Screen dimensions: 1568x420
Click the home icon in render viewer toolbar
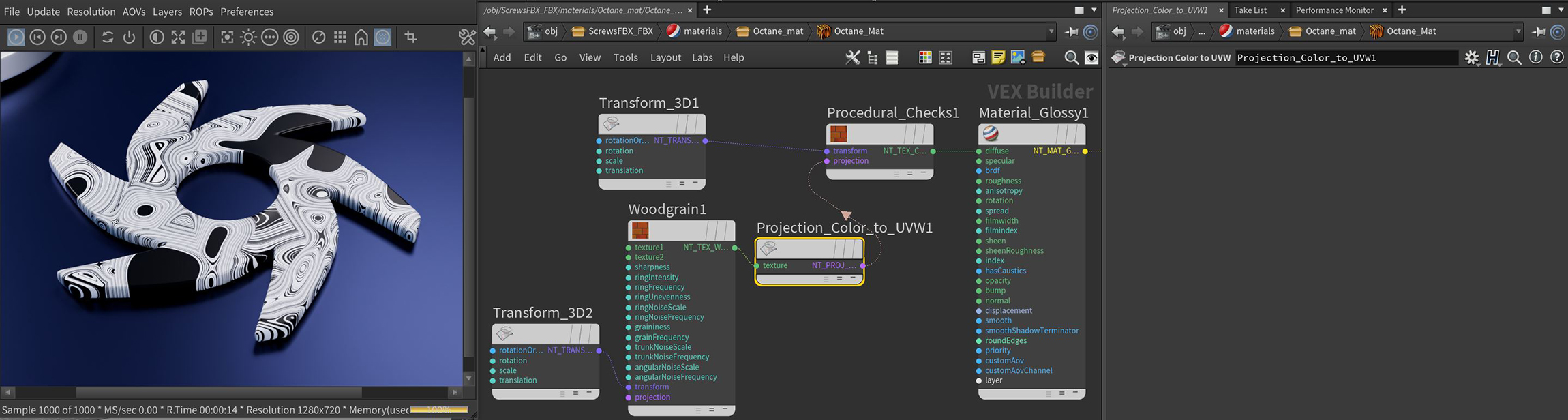point(361,37)
